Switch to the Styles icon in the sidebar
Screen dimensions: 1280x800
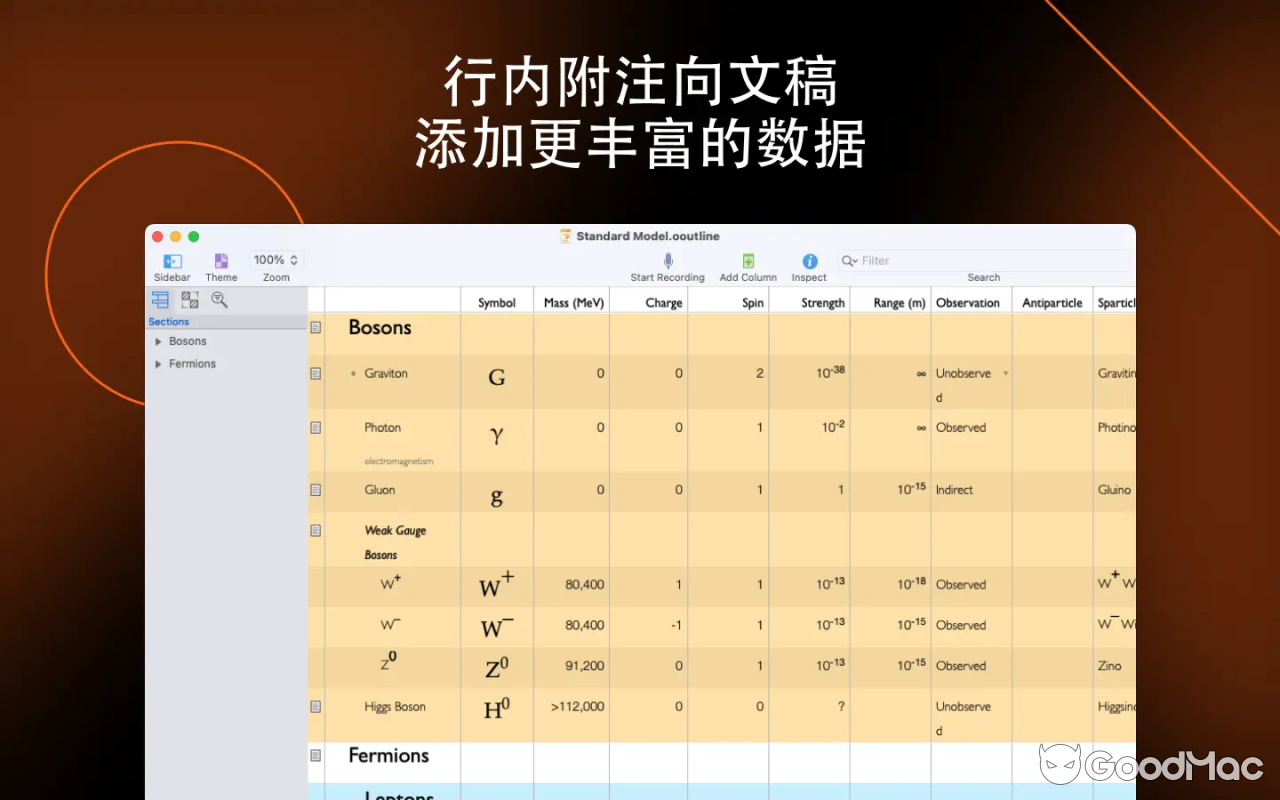click(189, 299)
